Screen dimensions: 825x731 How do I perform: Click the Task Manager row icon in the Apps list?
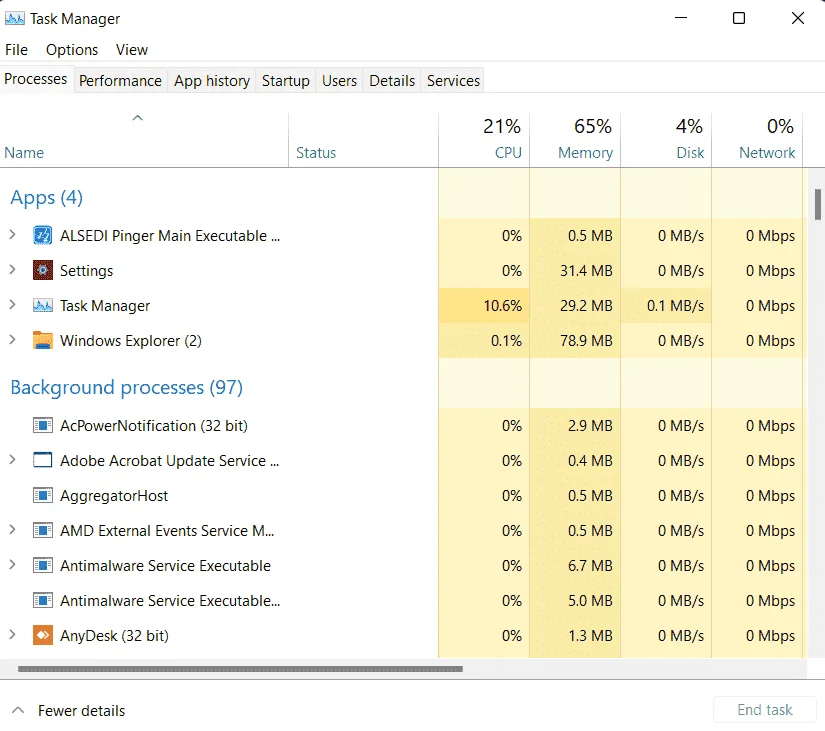point(43,305)
